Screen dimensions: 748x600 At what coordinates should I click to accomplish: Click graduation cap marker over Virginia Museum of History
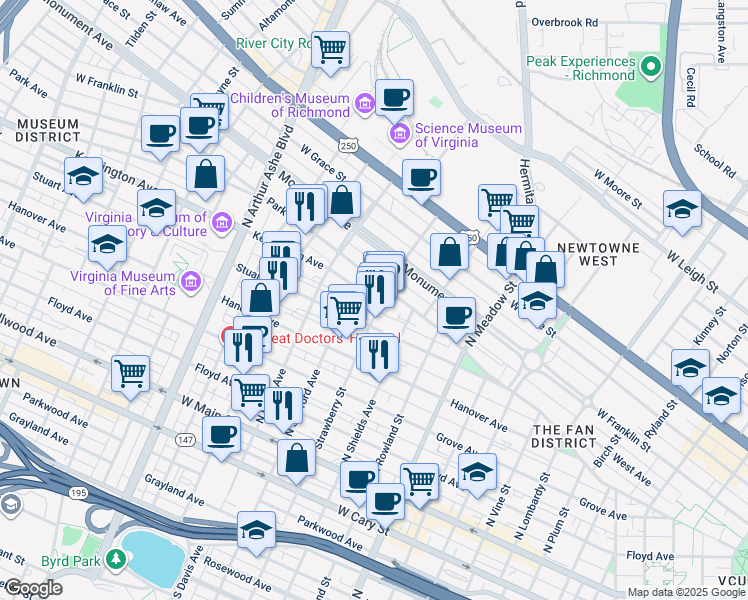point(156,209)
